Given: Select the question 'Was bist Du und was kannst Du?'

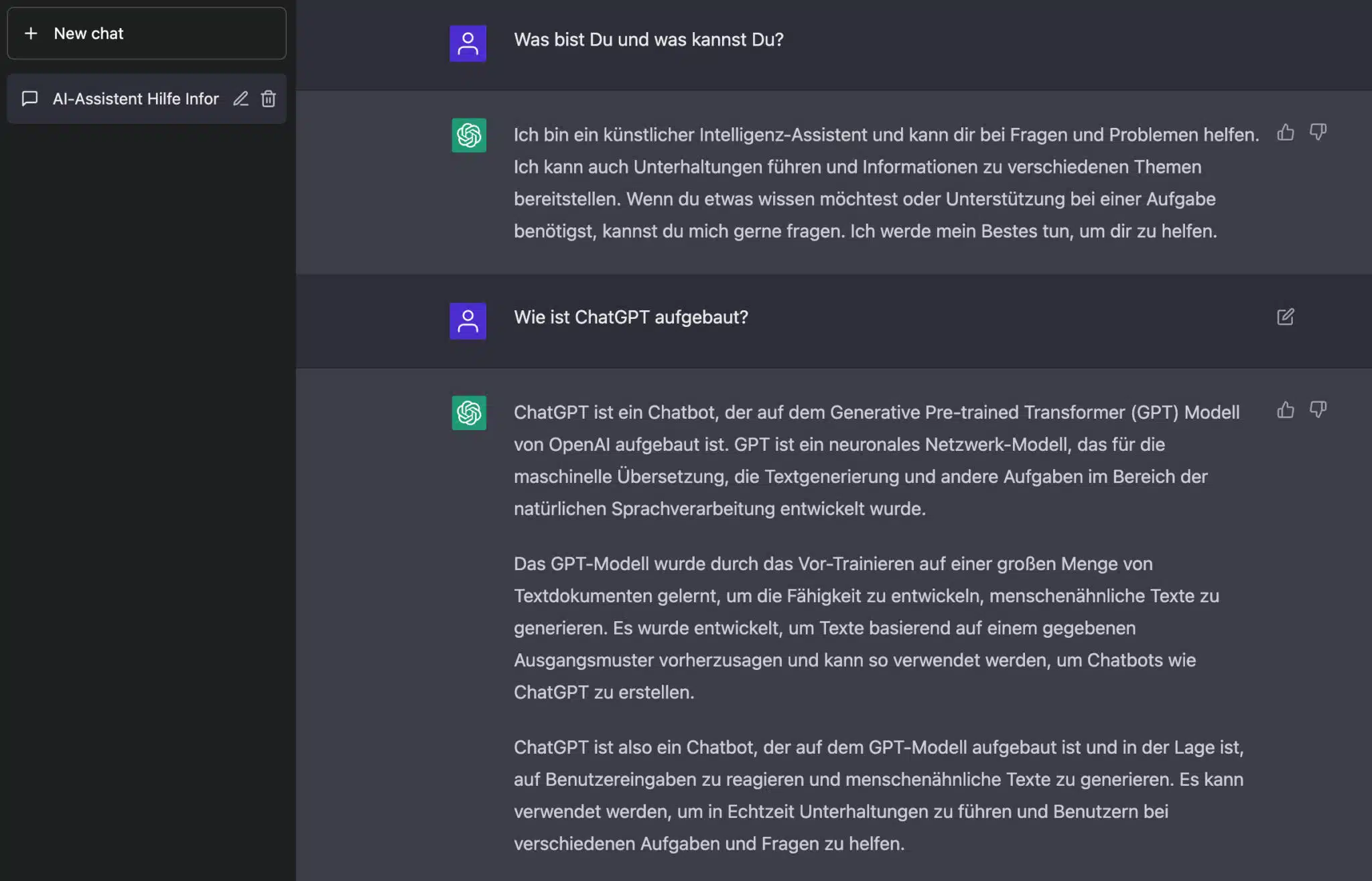Looking at the screenshot, I should point(648,40).
